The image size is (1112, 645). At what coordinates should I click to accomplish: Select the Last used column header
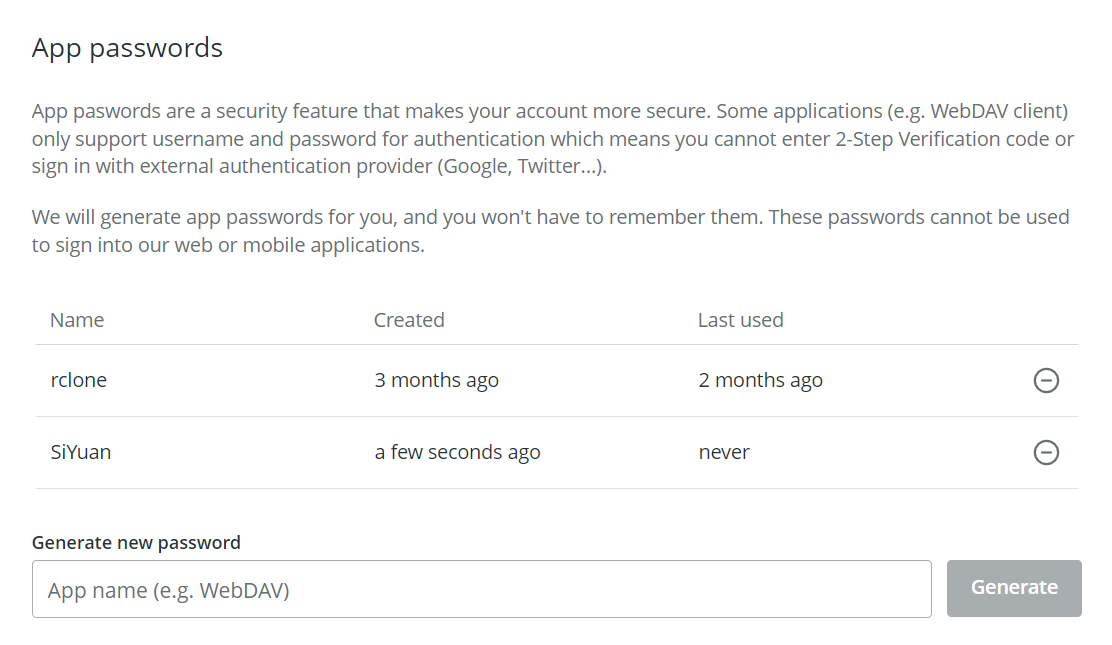tap(740, 319)
